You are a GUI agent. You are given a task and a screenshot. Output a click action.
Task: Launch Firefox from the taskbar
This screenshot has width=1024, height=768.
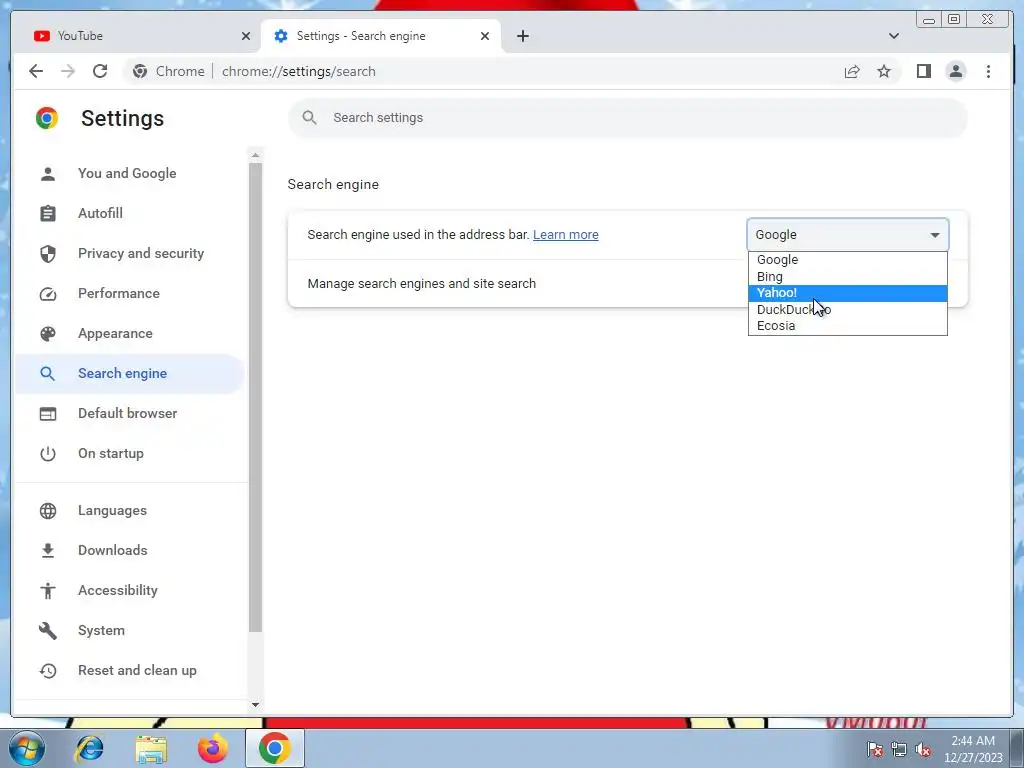[213, 748]
